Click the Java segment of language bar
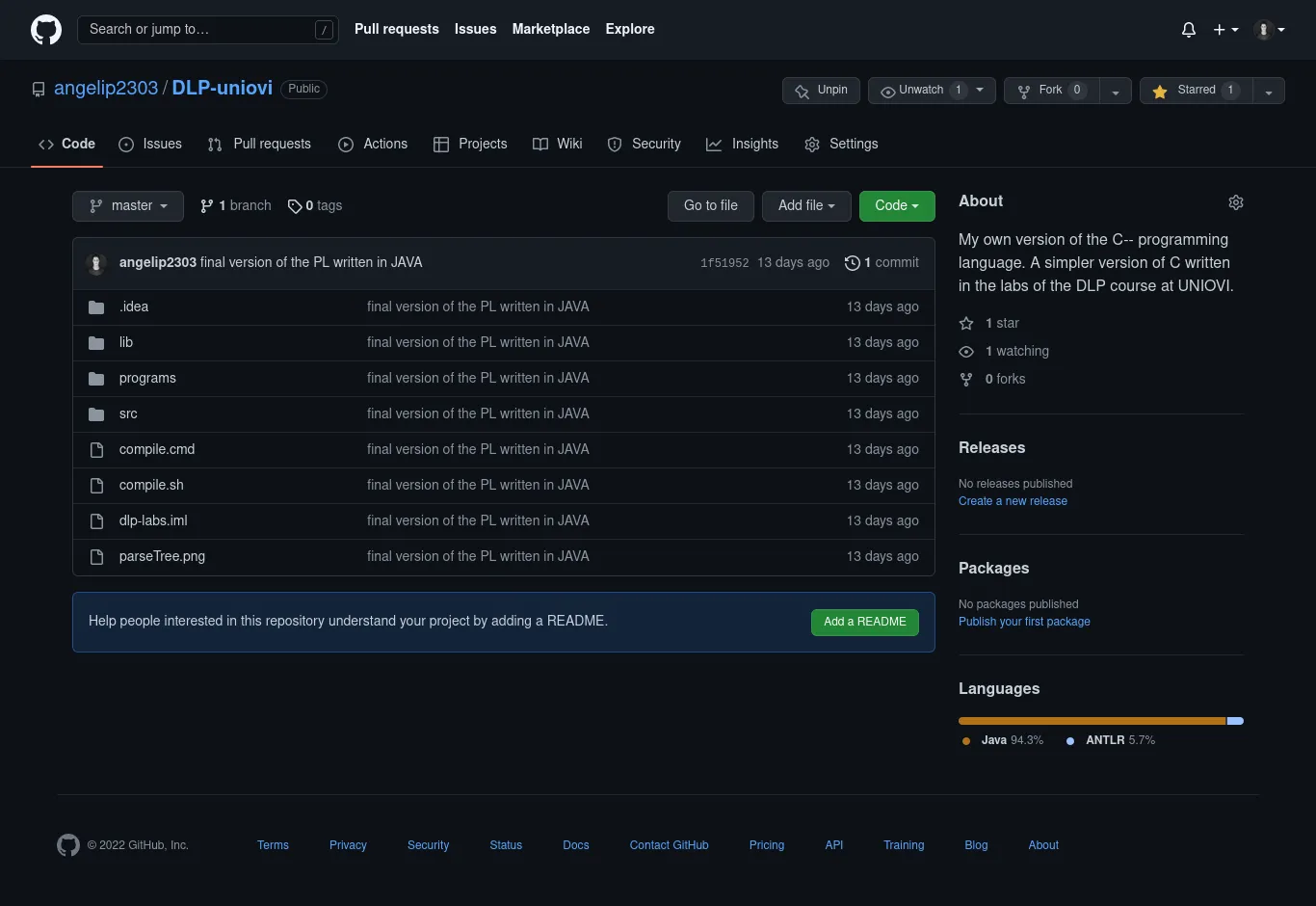This screenshot has width=1316, height=906. point(1092,721)
